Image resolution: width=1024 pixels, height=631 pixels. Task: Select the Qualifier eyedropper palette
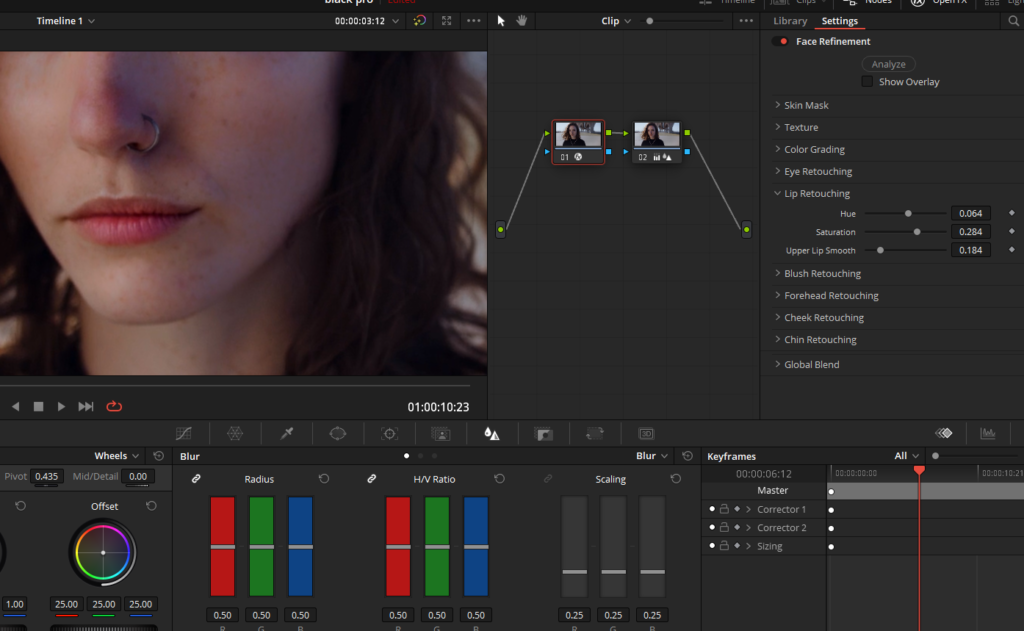(x=287, y=434)
